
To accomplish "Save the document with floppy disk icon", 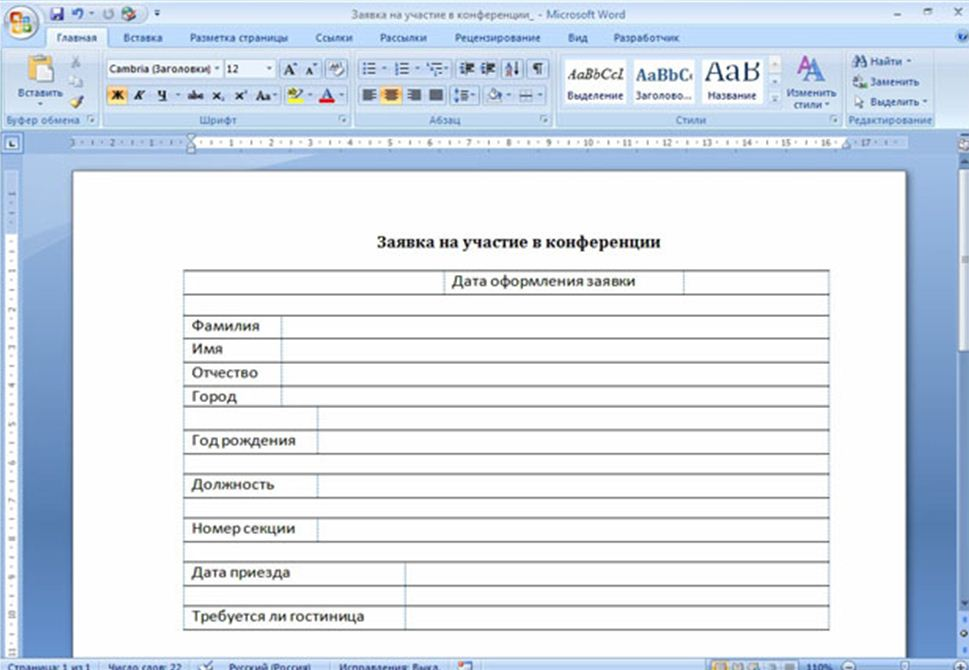I will click(57, 14).
